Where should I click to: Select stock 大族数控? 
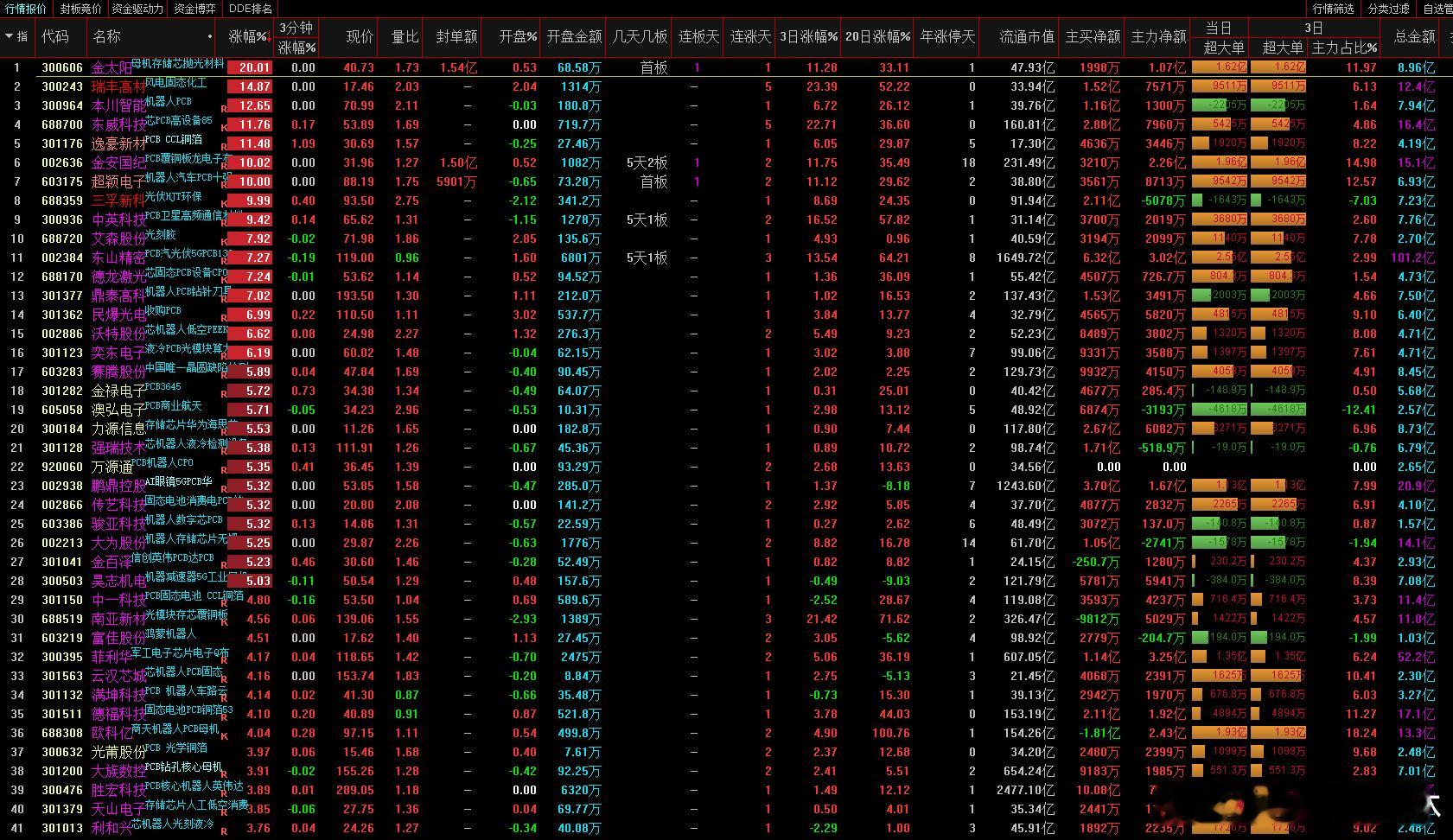(118, 771)
